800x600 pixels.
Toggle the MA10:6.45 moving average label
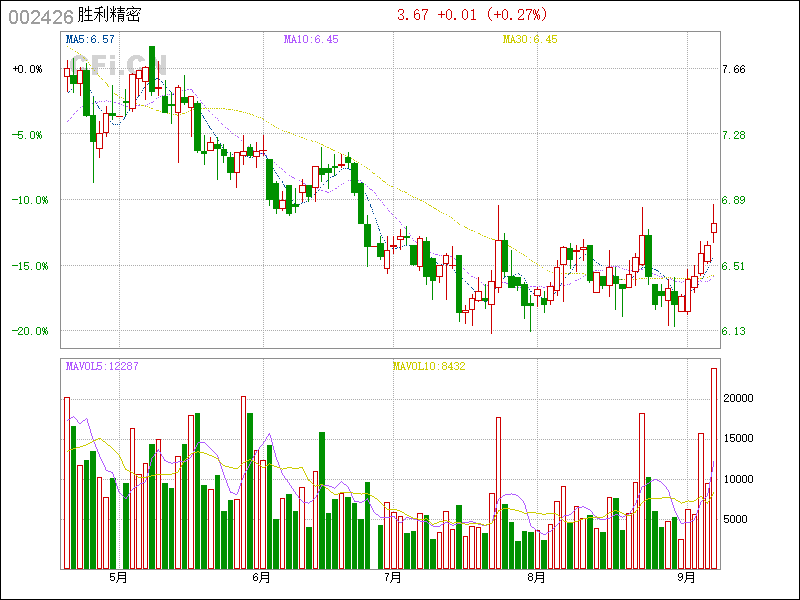(x=311, y=39)
